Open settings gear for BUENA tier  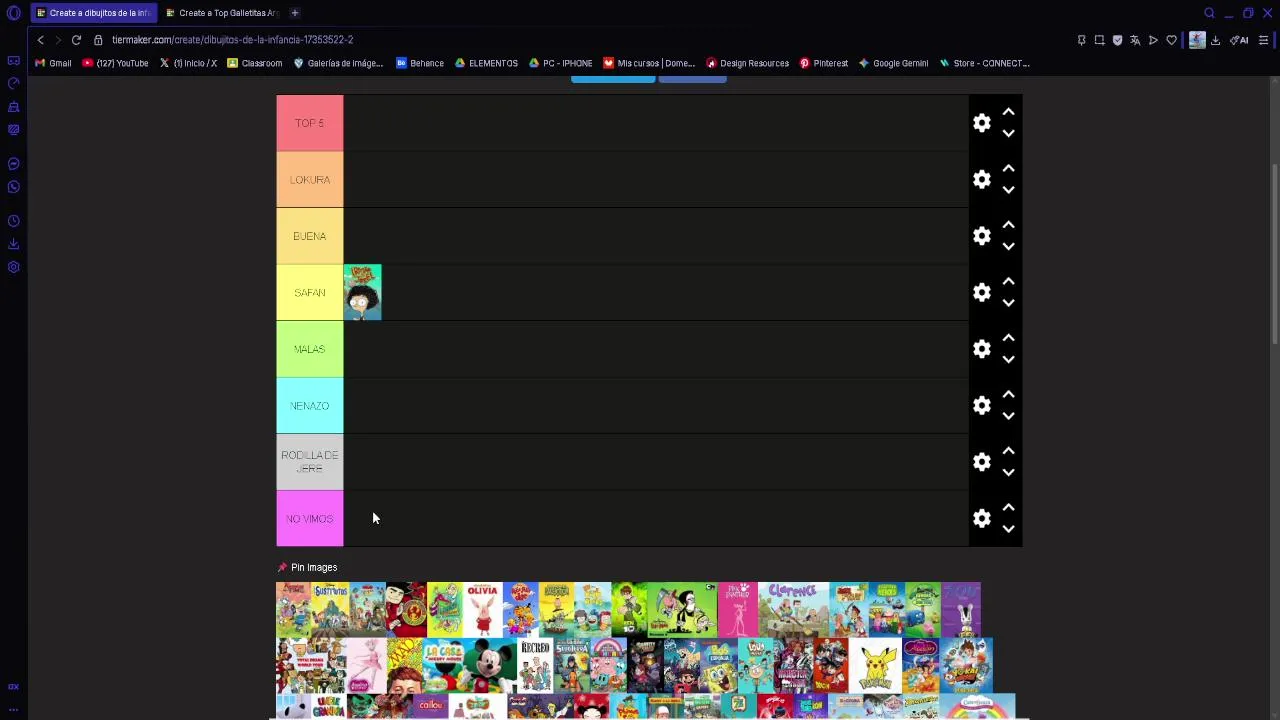click(982, 236)
